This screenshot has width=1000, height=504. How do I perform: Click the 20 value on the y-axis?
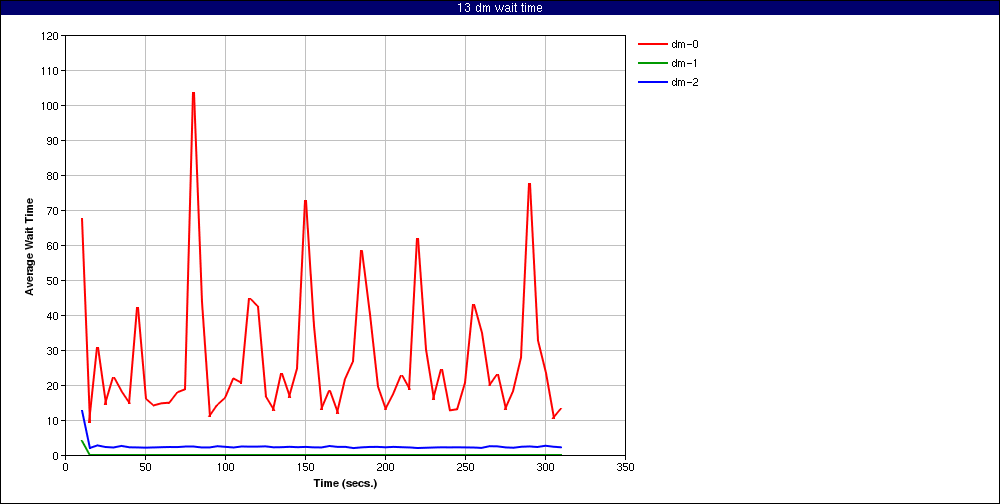[52, 386]
